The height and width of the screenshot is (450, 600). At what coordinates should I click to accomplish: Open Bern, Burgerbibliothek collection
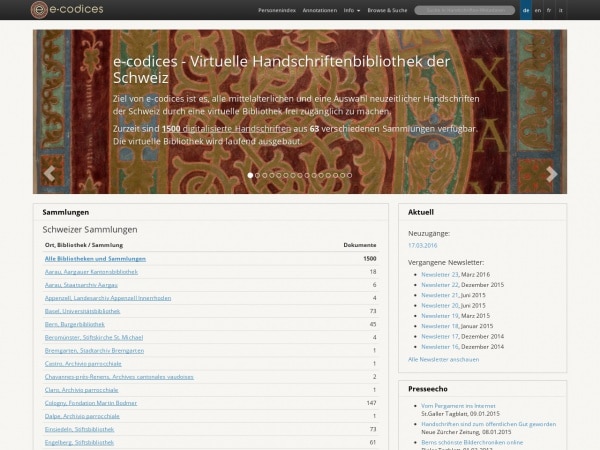pyautogui.click(x=75, y=324)
